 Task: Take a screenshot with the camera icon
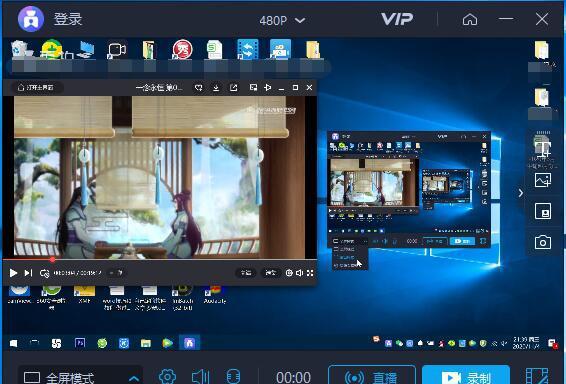tap(543, 242)
